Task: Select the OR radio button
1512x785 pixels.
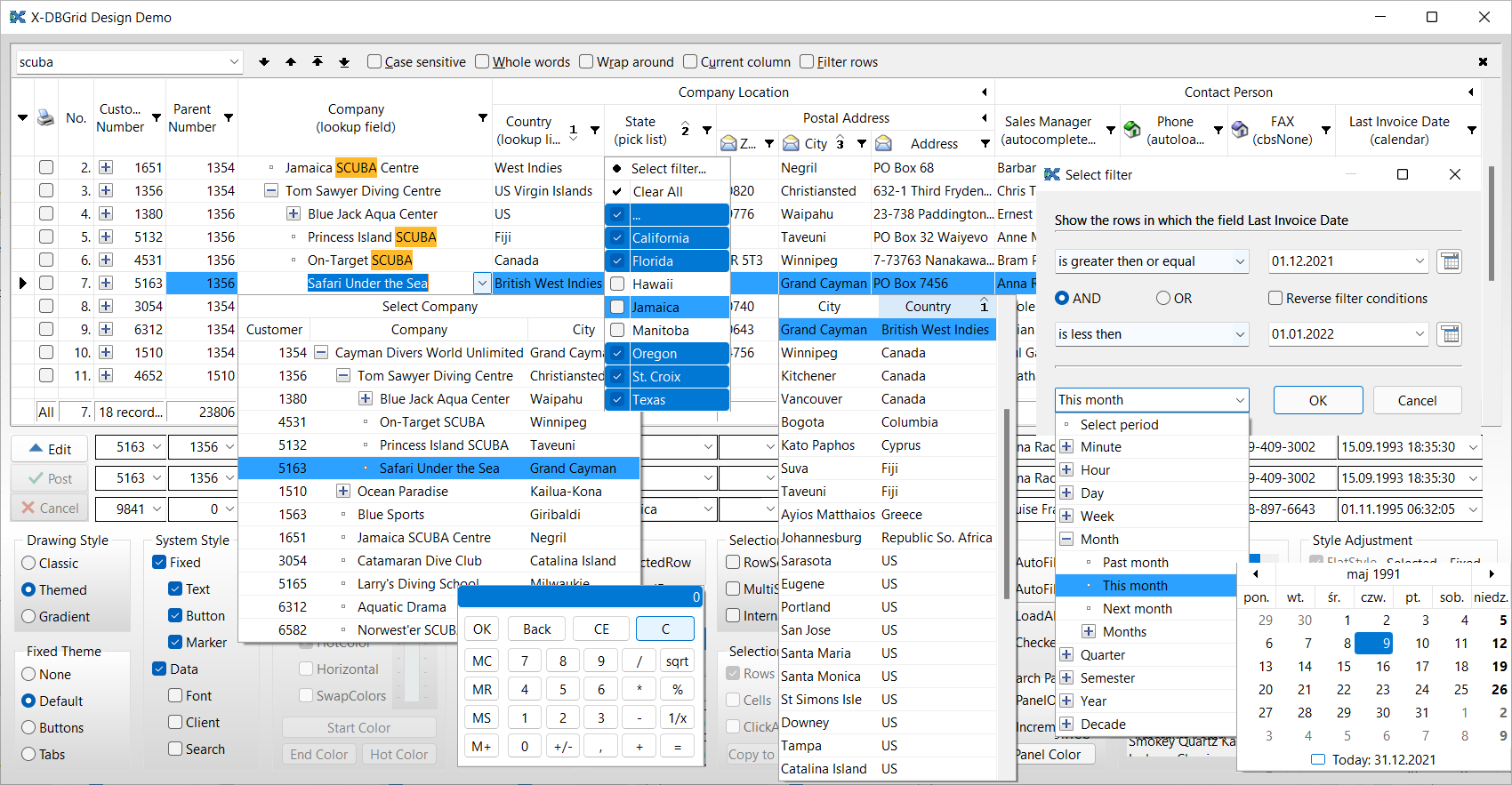Action: click(x=1163, y=299)
